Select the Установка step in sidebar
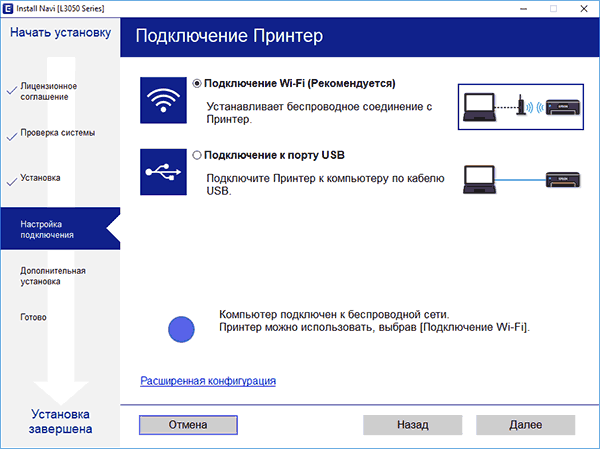This screenshot has height=449, width=600. point(40,178)
